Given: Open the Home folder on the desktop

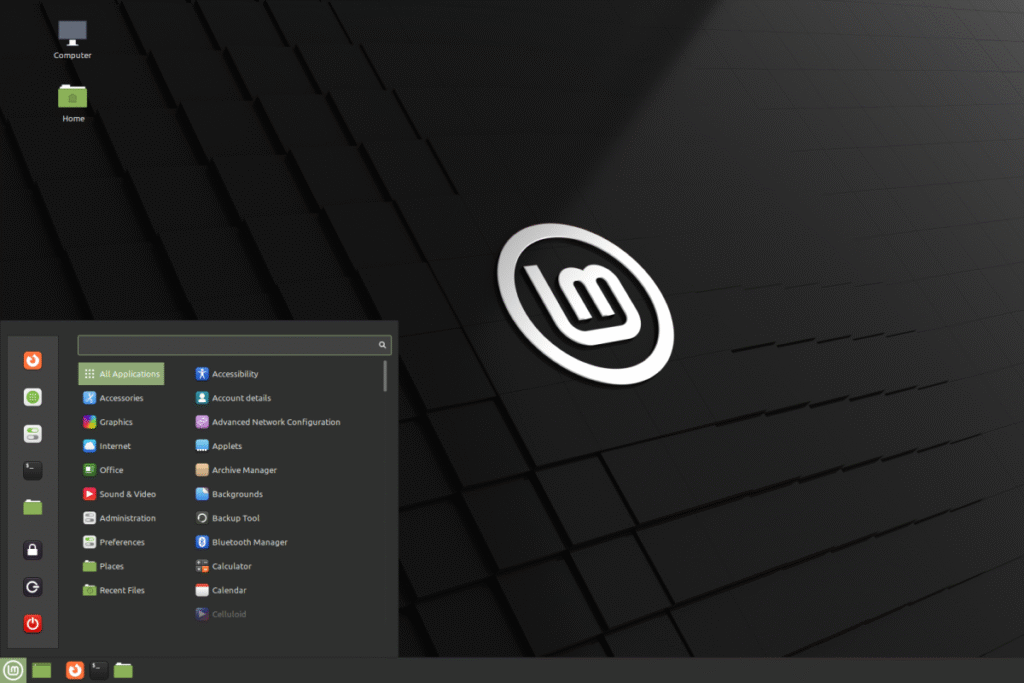Looking at the screenshot, I should [72, 103].
